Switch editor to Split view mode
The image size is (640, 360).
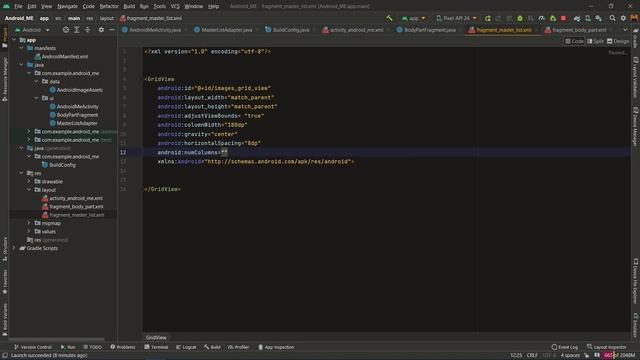(x=595, y=41)
